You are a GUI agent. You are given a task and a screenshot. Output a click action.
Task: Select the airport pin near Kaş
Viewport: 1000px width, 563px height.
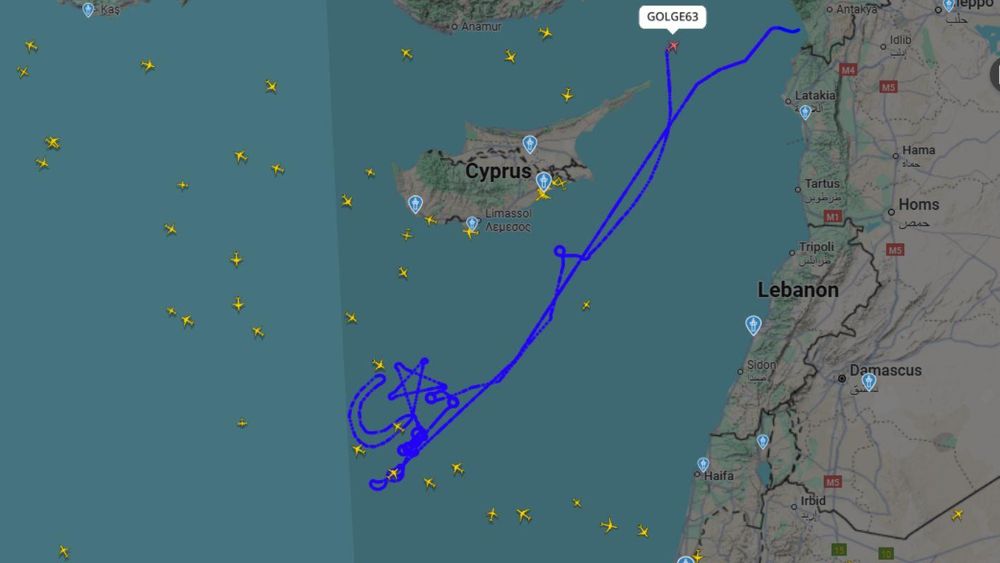(88, 10)
